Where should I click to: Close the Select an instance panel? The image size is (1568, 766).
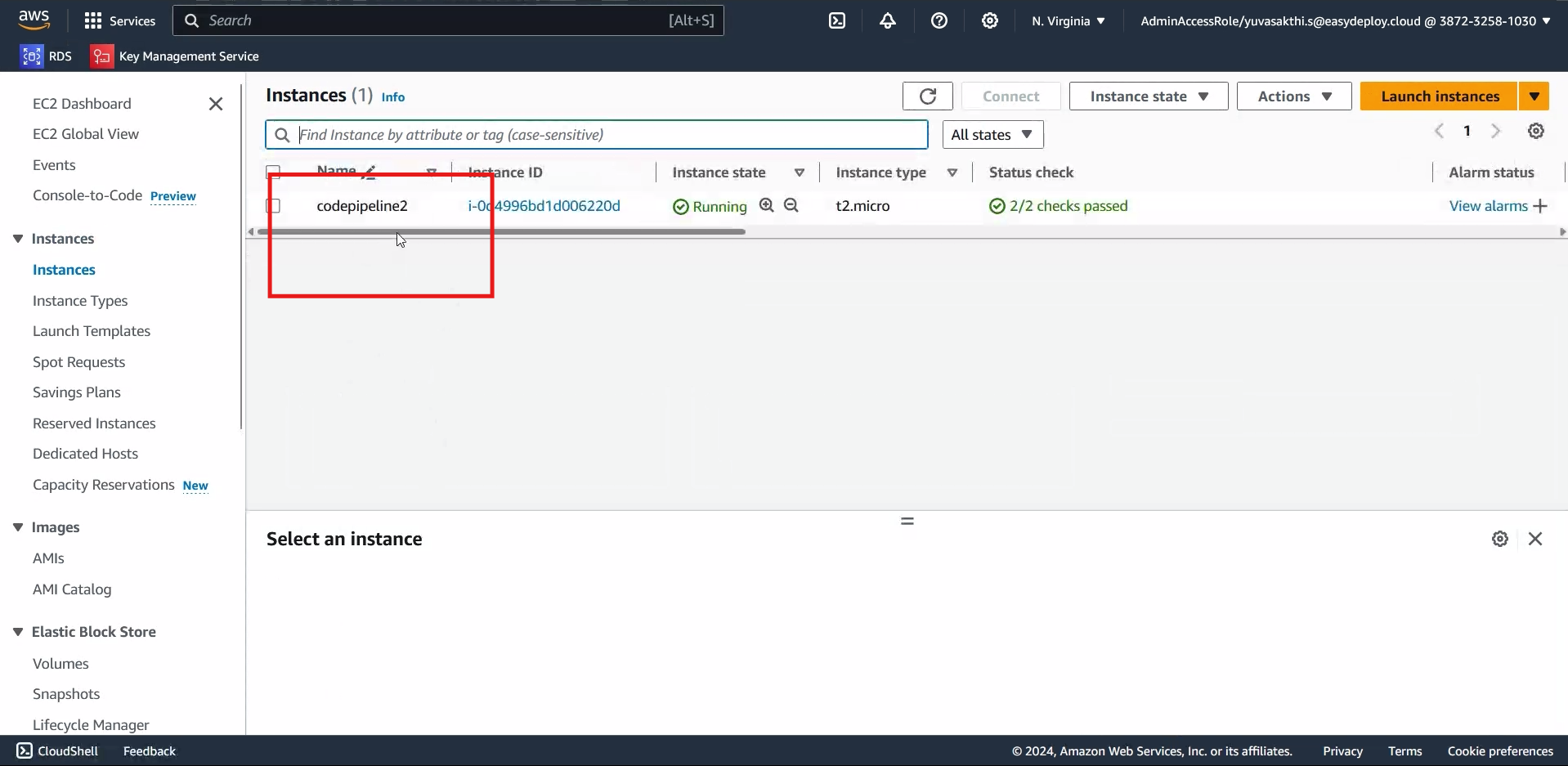point(1535,539)
